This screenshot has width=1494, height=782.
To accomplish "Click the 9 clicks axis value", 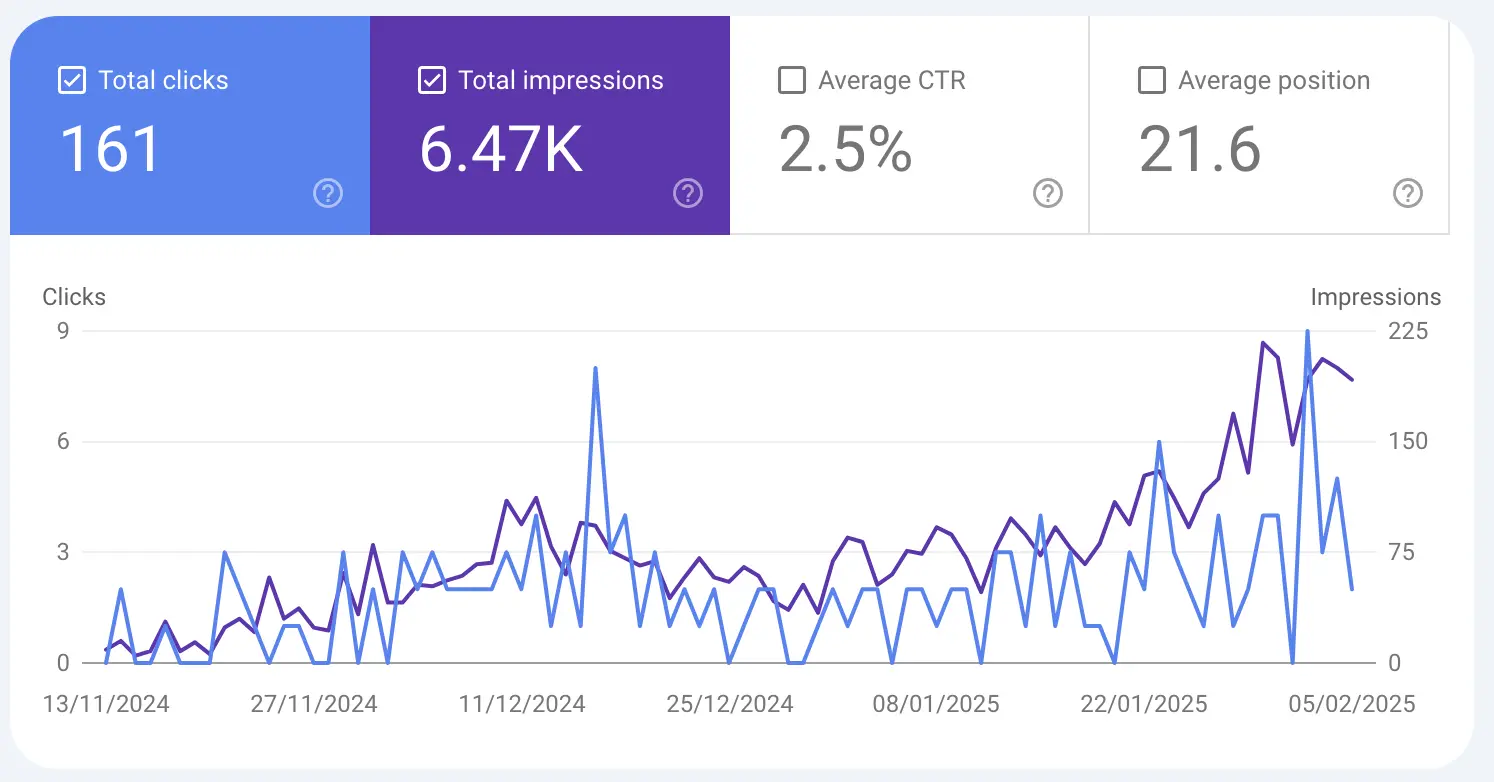I will pyautogui.click(x=63, y=331).
